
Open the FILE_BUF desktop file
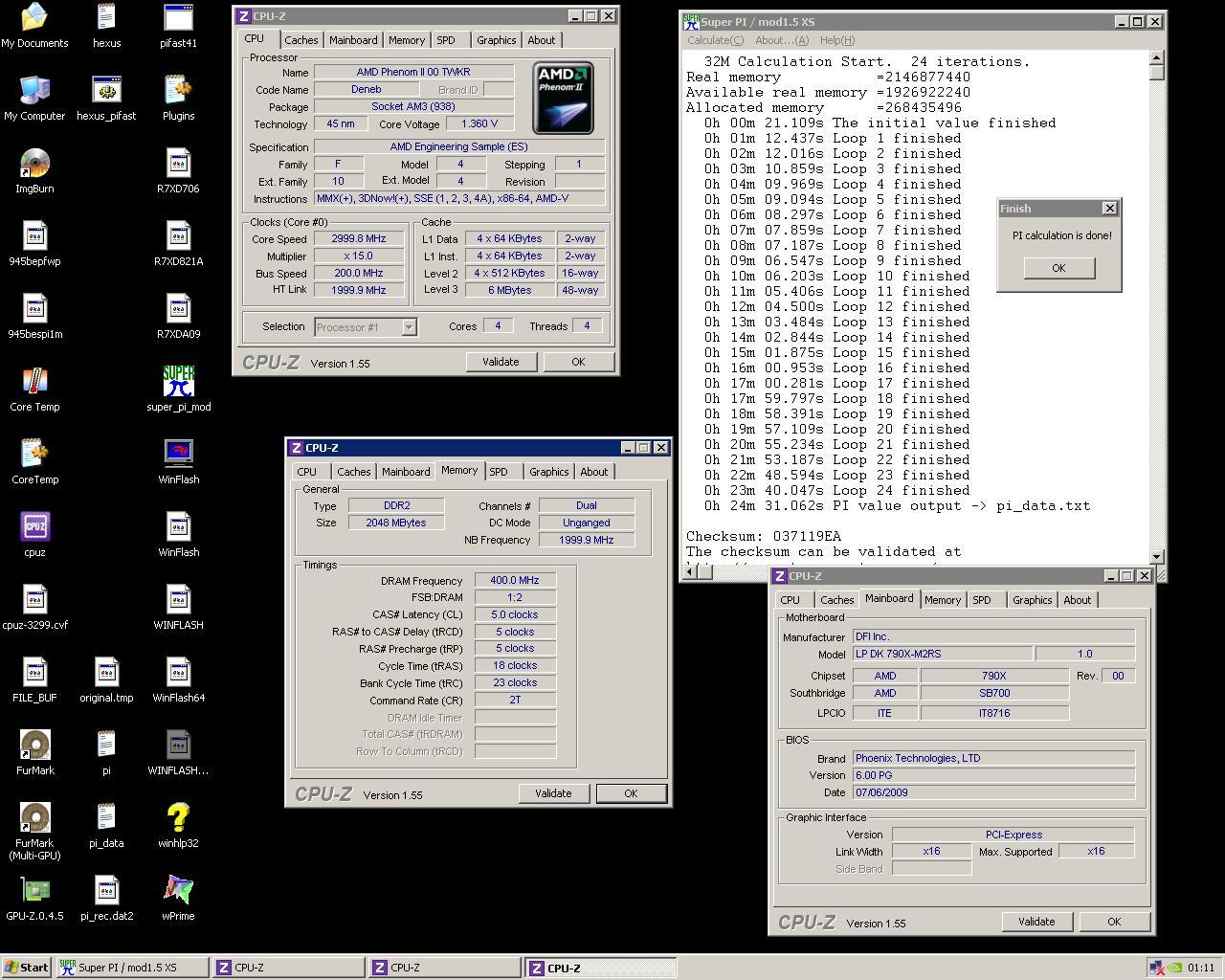[34, 679]
